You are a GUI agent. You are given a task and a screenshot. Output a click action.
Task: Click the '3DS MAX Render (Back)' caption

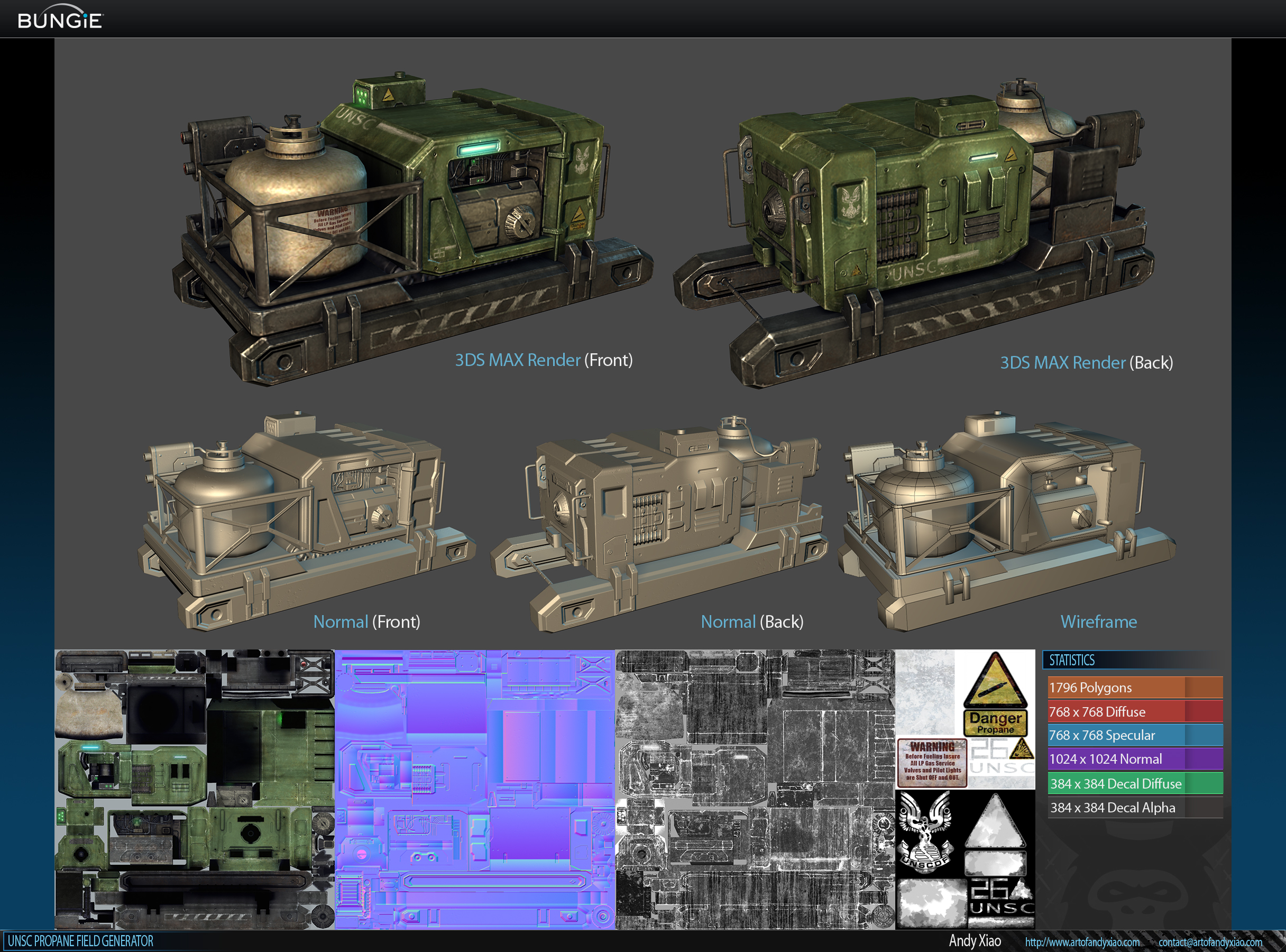1086,363
